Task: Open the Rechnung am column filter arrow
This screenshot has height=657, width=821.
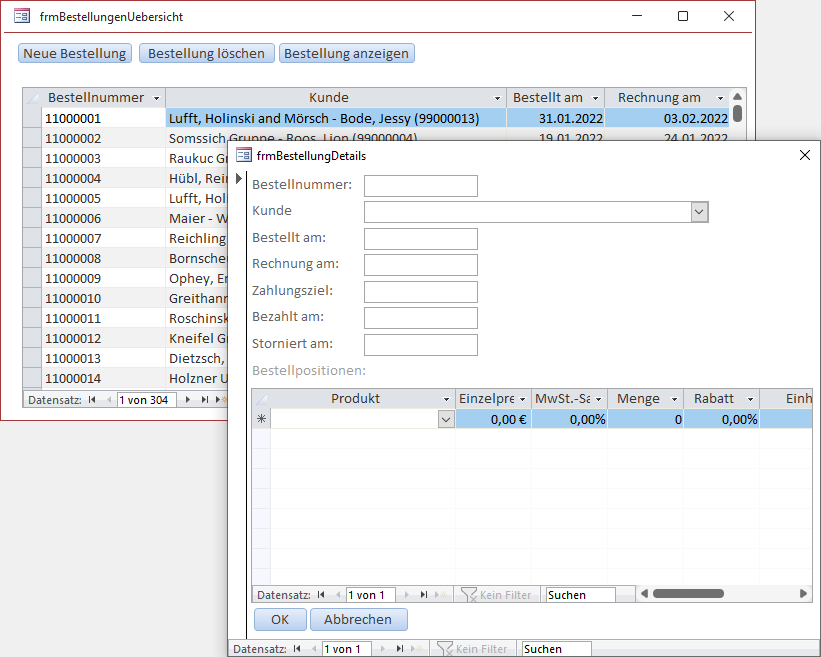Action: [x=720, y=98]
